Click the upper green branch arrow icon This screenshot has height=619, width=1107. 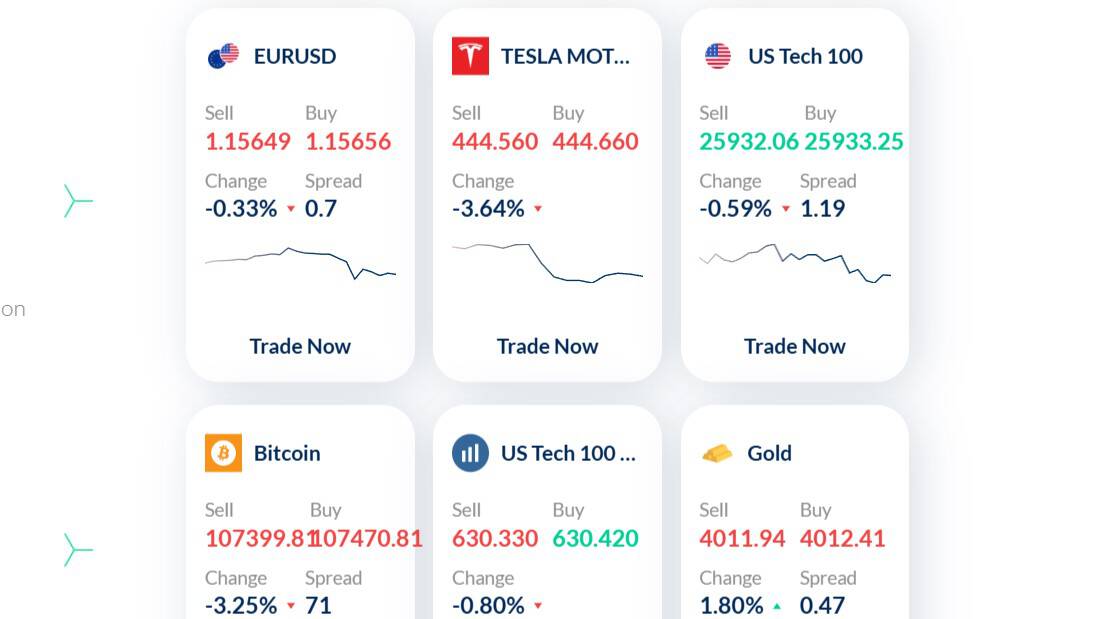click(x=78, y=201)
